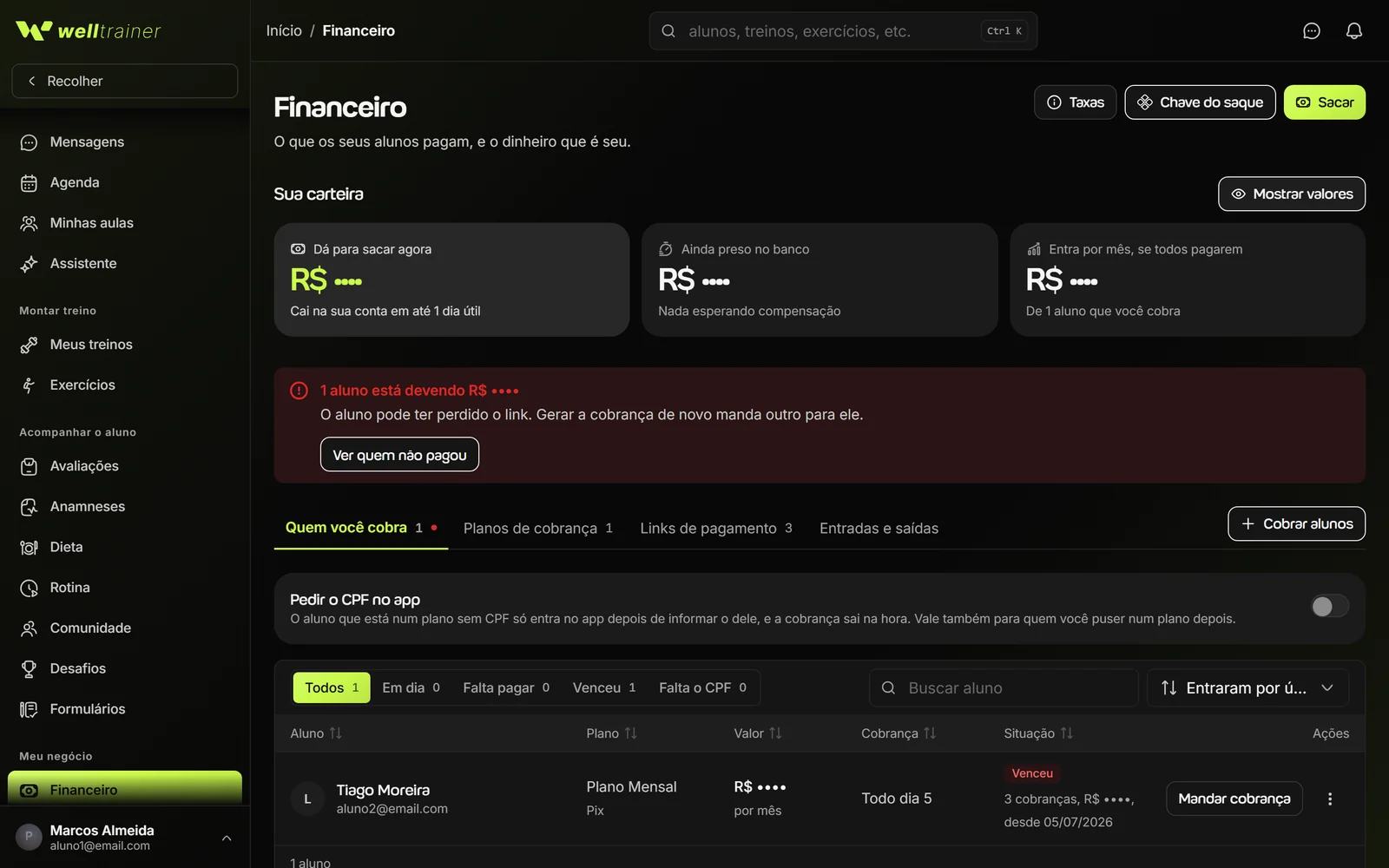The width and height of the screenshot is (1389, 868).
Task: Click Mandar cobrança for Tiago Moreira
Action: pyautogui.click(x=1234, y=799)
